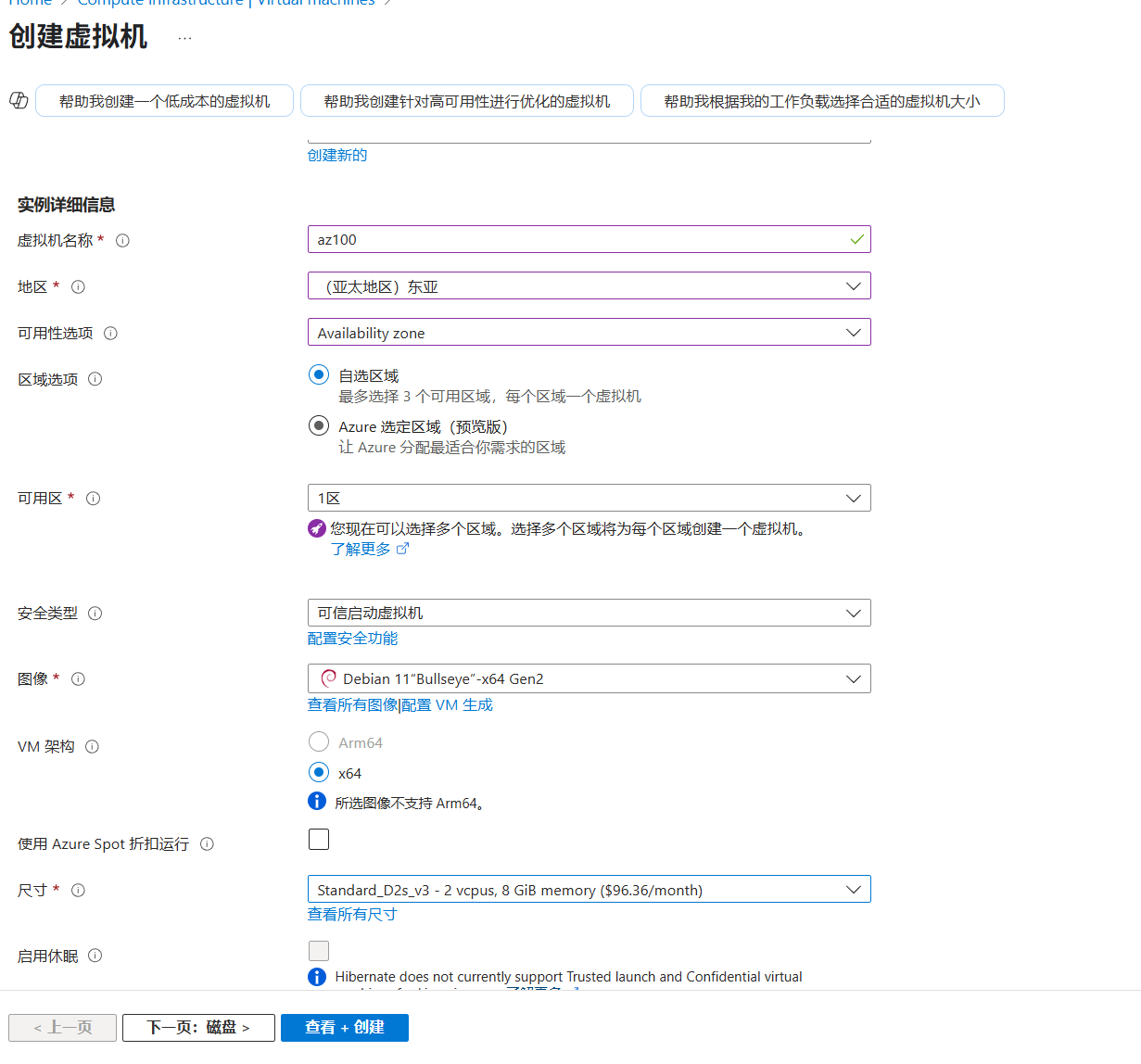Click 查看所有图像 link
1141x1064 pixels.
352,704
